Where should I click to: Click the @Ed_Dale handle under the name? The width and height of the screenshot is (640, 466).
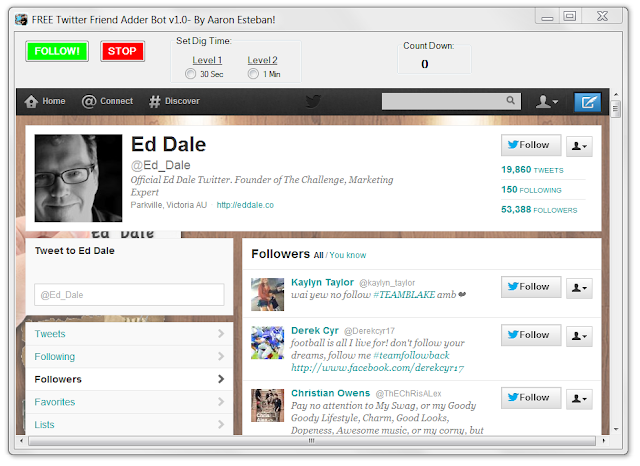click(x=160, y=165)
